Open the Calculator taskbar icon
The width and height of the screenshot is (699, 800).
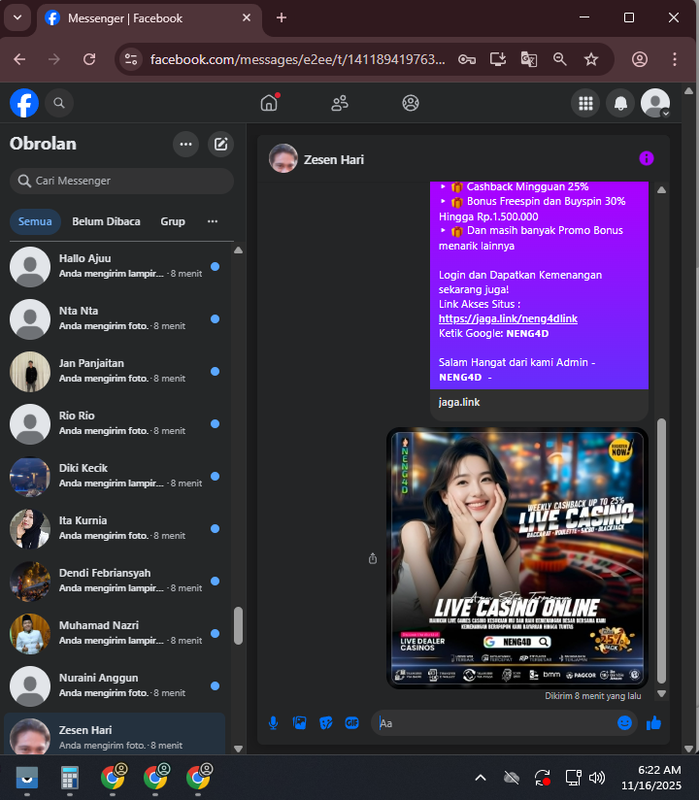click(x=69, y=778)
